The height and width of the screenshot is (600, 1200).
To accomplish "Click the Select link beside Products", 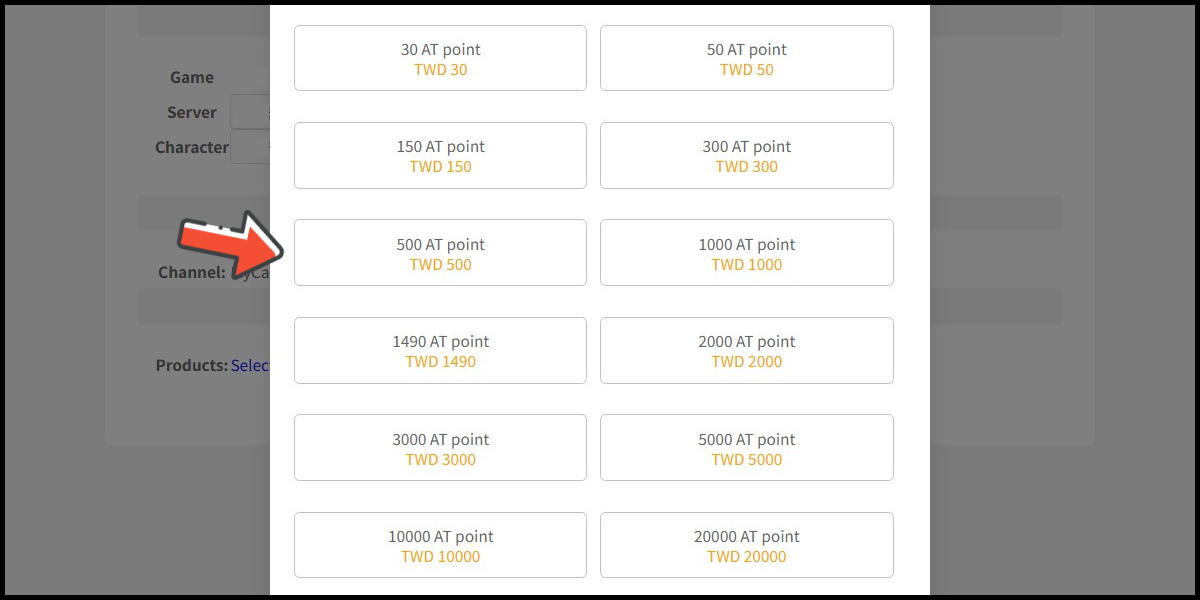I will 250,366.
